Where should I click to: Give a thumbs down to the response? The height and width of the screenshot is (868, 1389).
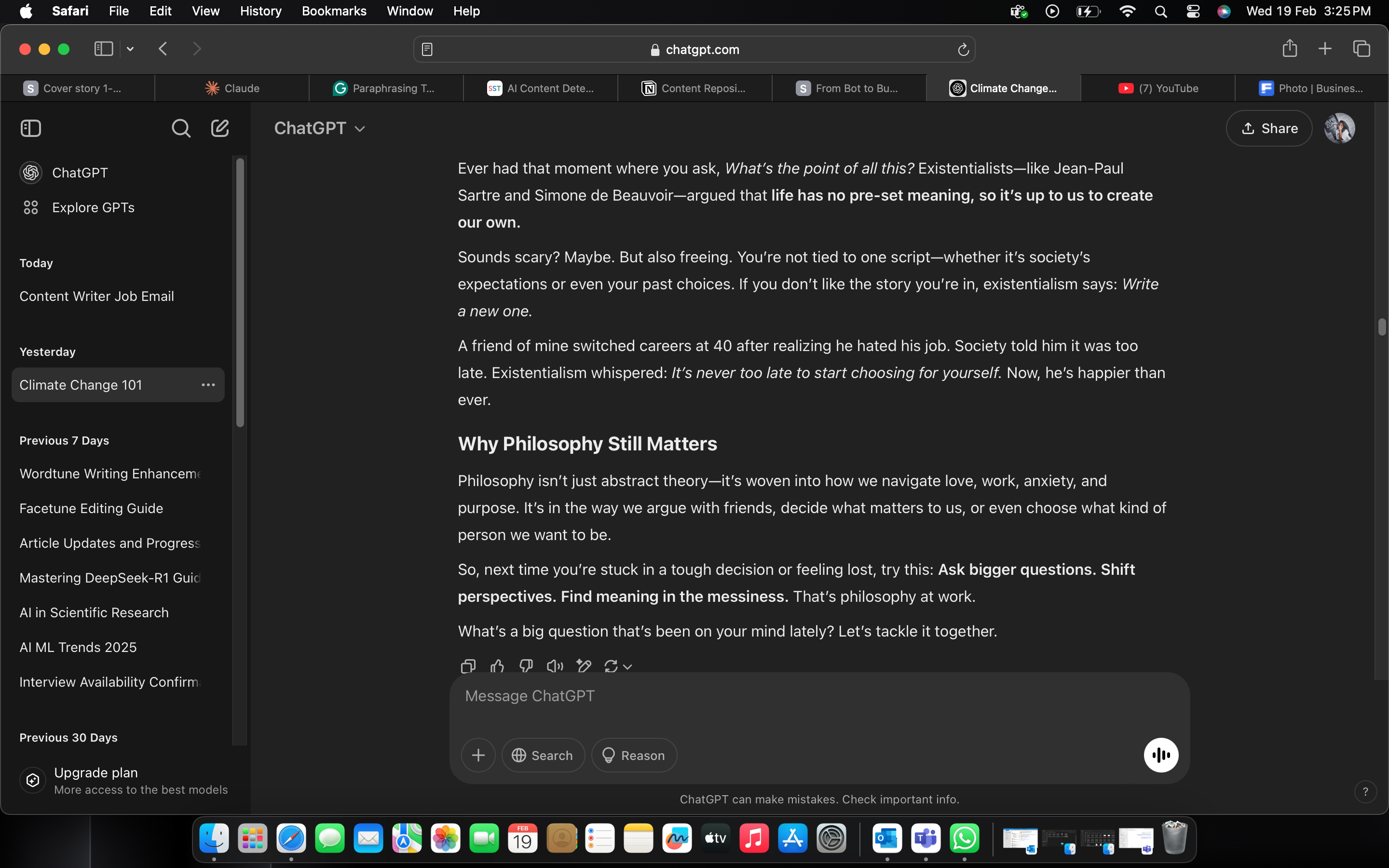[x=526, y=666]
